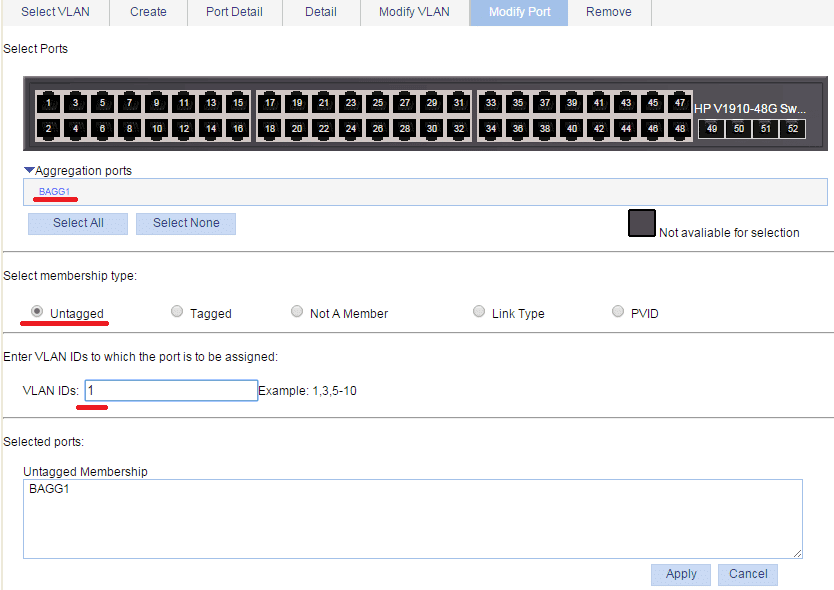Choose the Untagged membership type

click(x=37, y=311)
